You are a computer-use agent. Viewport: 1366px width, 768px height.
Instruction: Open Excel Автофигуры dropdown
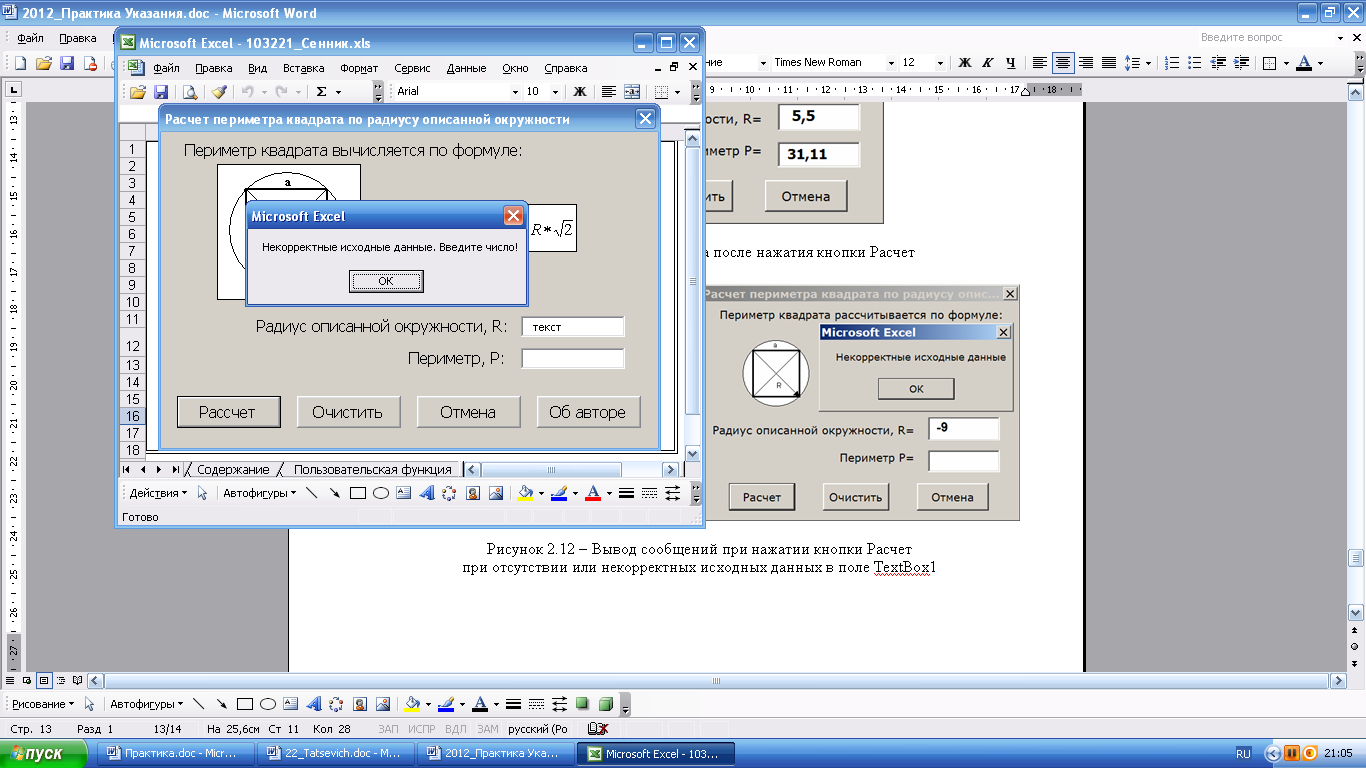click(x=259, y=493)
